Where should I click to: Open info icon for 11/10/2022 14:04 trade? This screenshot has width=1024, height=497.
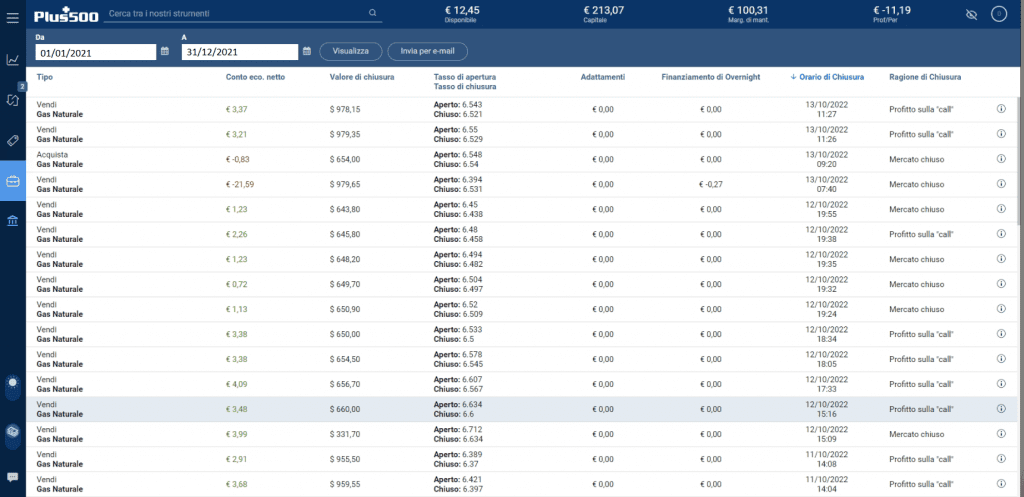click(x=1000, y=484)
